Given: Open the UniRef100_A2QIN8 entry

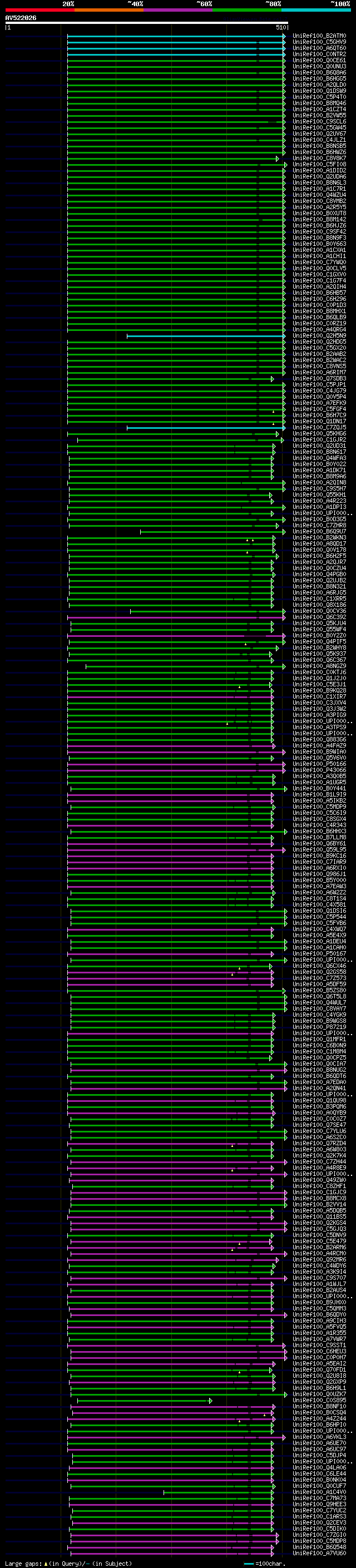Looking at the screenshot, I should tap(319, 483).
